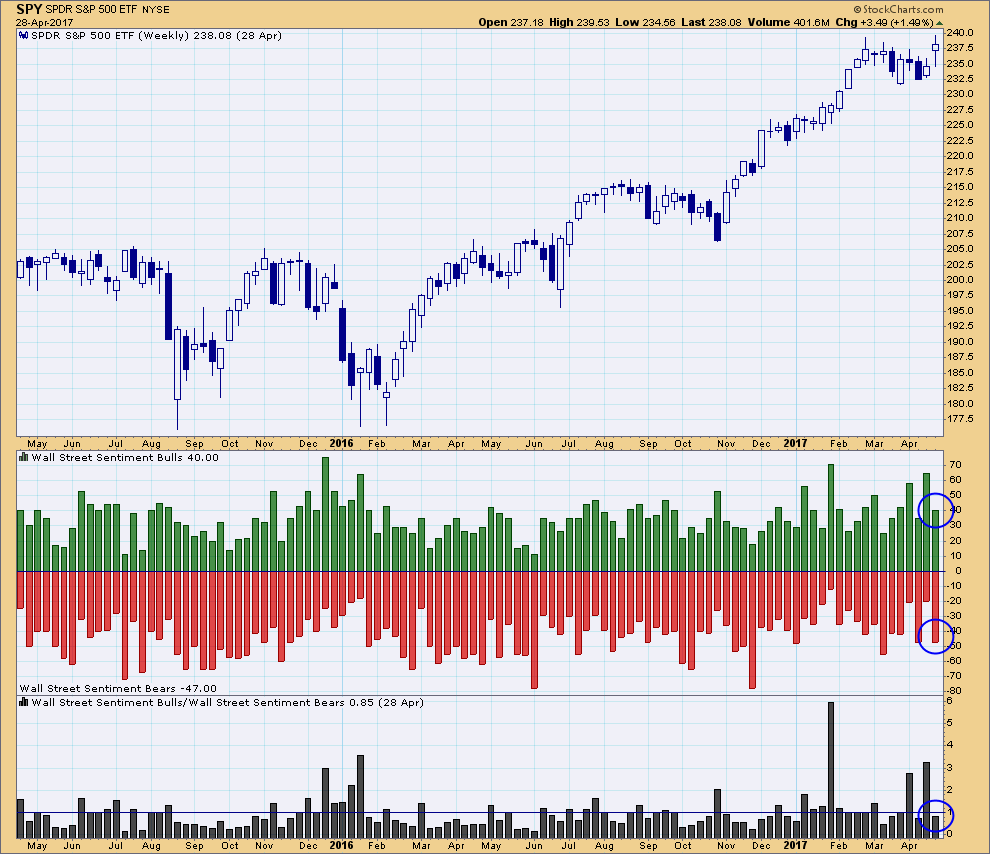Open the StockCharts.com link in the corner

point(898,9)
